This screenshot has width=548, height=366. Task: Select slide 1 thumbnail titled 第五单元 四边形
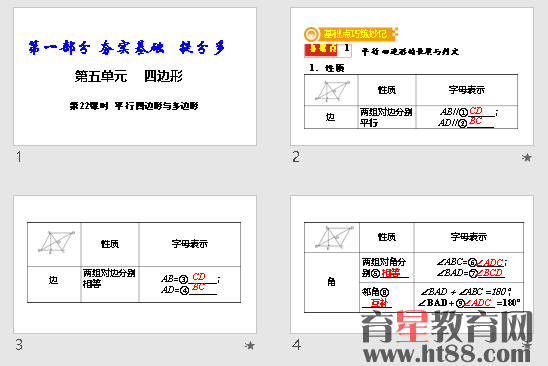(135, 77)
